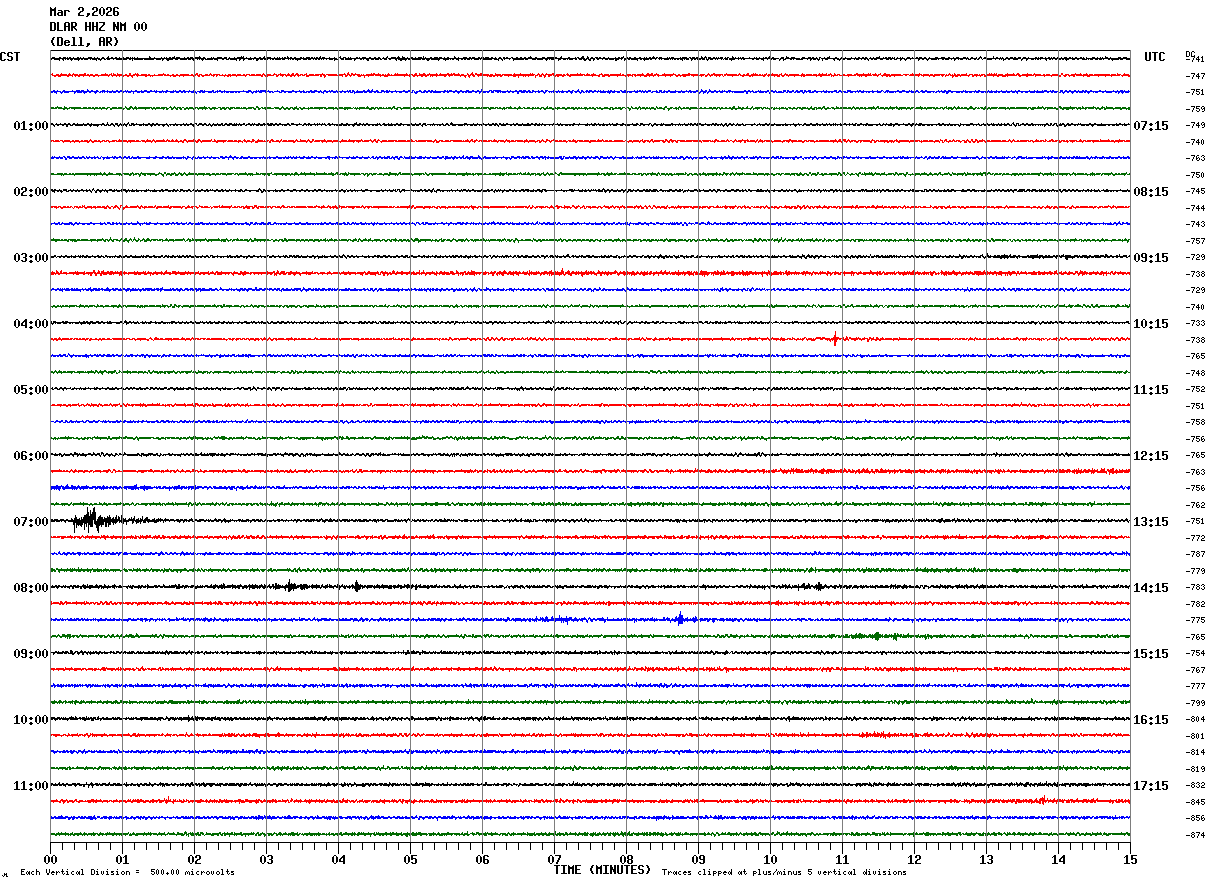The height and width of the screenshot is (886, 1210).
Task: Click the blue burst near minute 9 on 08:30 trace
Action: point(680,619)
